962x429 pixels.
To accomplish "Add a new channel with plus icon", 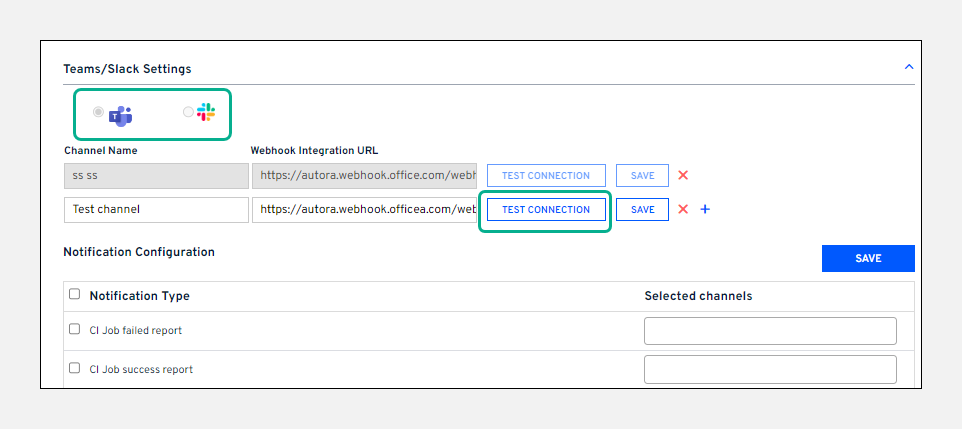I will coord(705,210).
